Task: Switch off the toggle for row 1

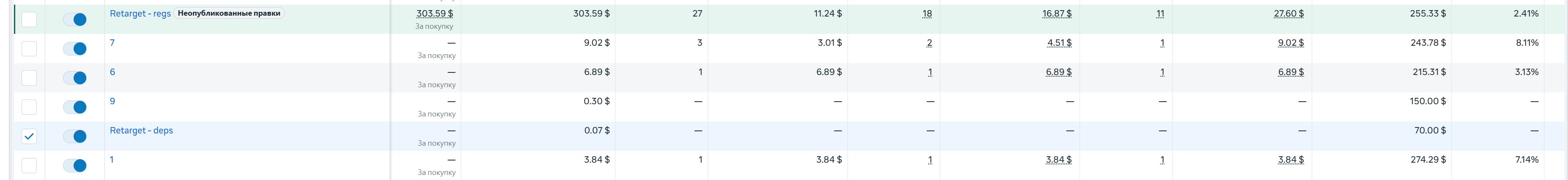Action: tap(75, 166)
